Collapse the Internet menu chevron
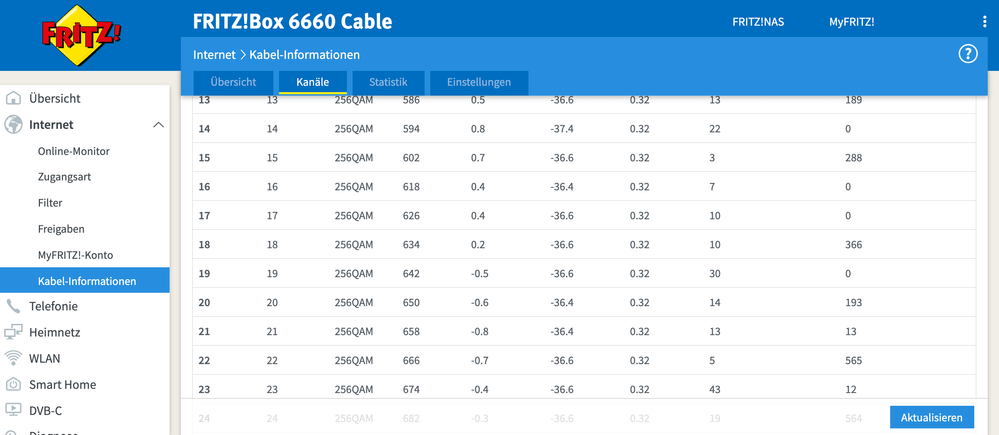The height and width of the screenshot is (435, 999). click(x=159, y=125)
